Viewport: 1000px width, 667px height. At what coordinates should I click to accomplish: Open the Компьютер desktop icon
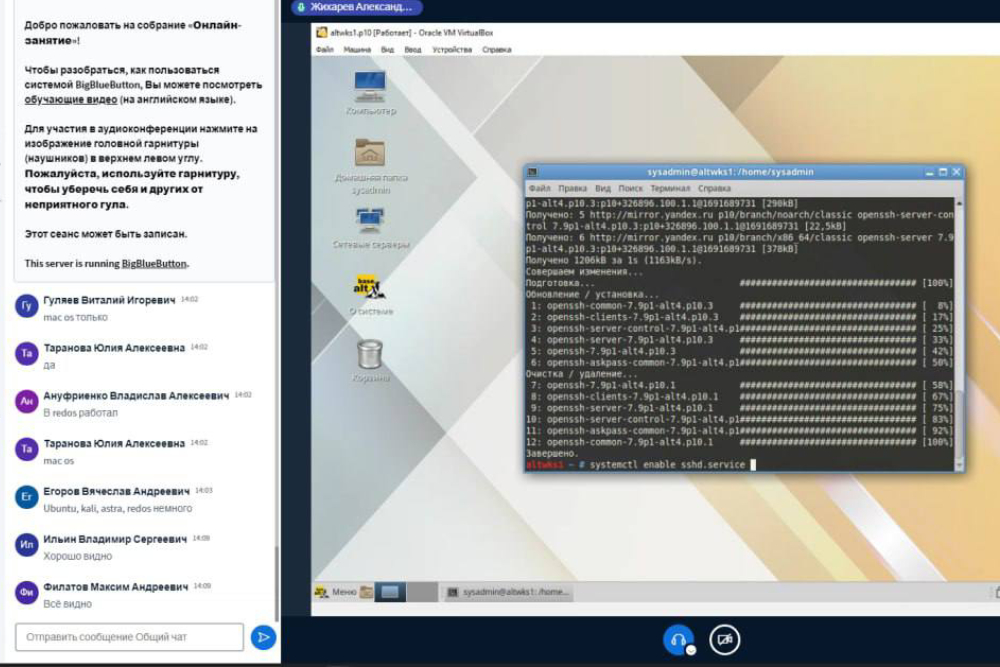click(x=370, y=86)
